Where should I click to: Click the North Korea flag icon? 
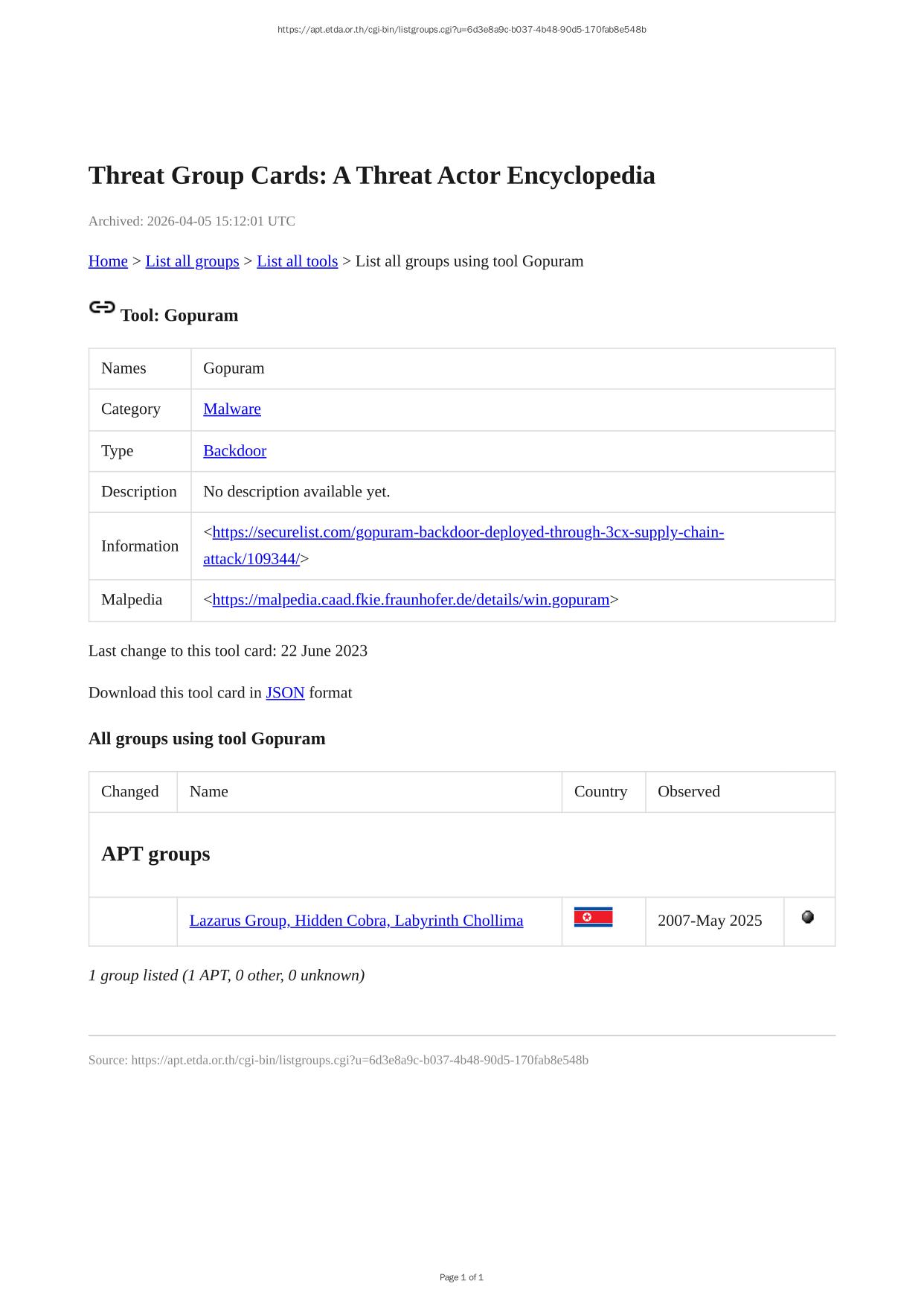[x=593, y=917]
